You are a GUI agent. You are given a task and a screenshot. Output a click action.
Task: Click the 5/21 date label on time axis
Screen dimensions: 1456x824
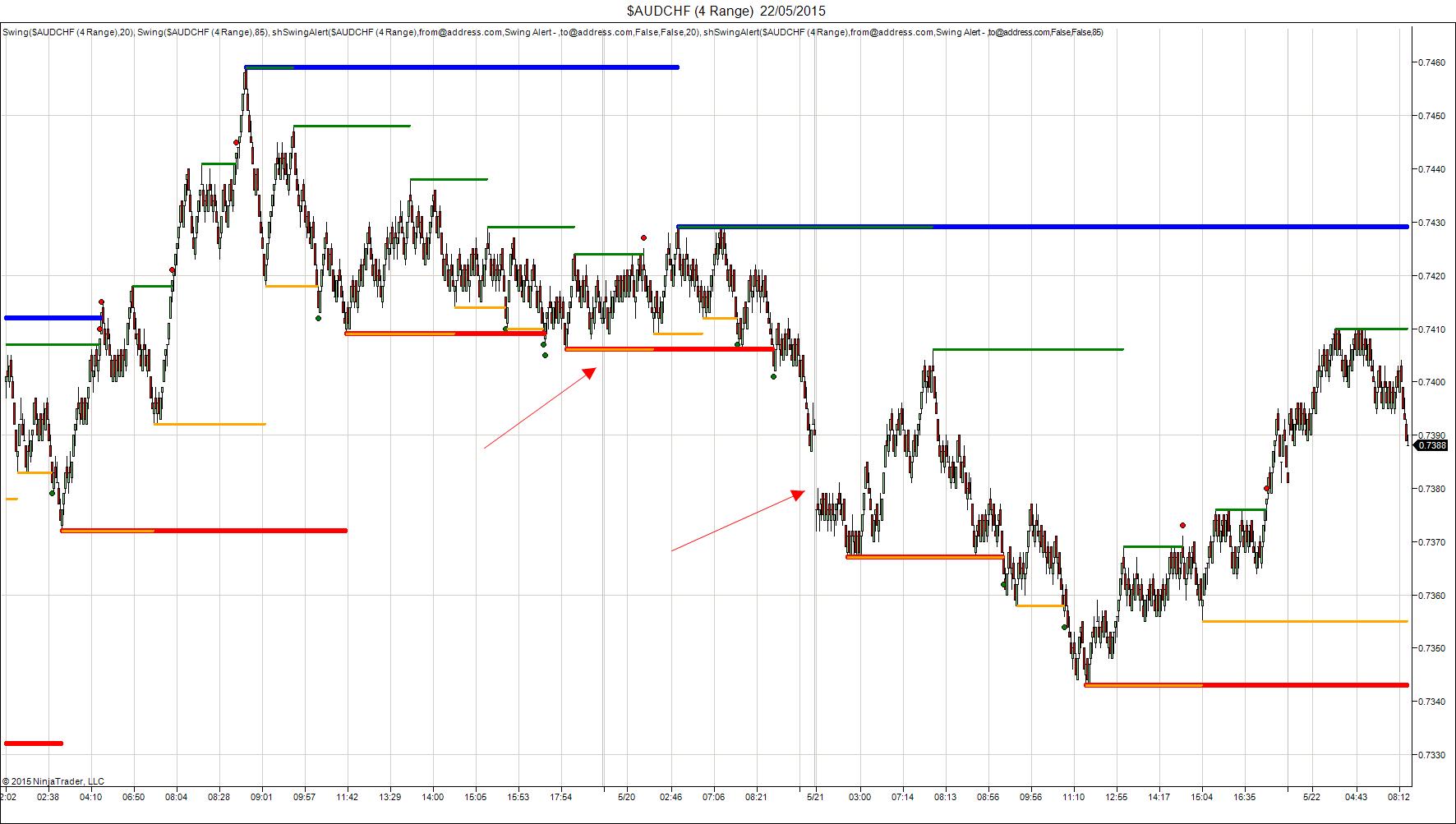pos(815,797)
